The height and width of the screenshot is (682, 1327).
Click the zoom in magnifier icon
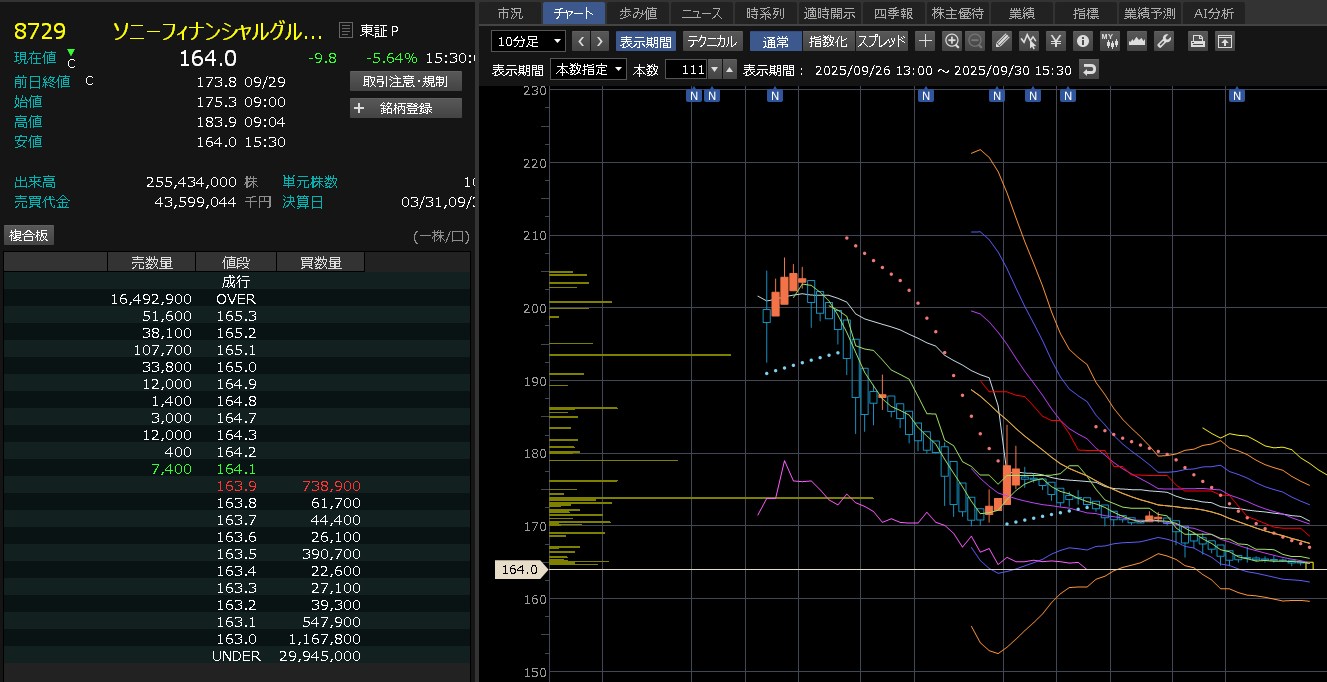point(952,41)
